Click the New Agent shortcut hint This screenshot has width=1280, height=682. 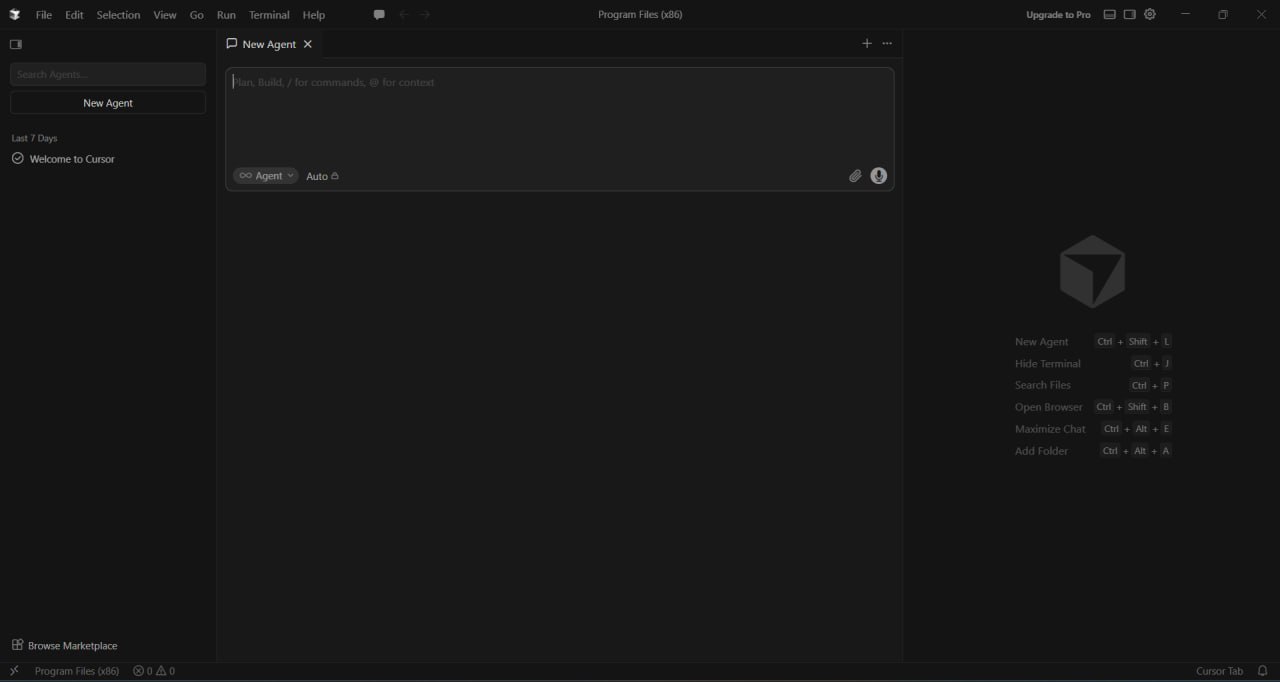tap(1093, 342)
